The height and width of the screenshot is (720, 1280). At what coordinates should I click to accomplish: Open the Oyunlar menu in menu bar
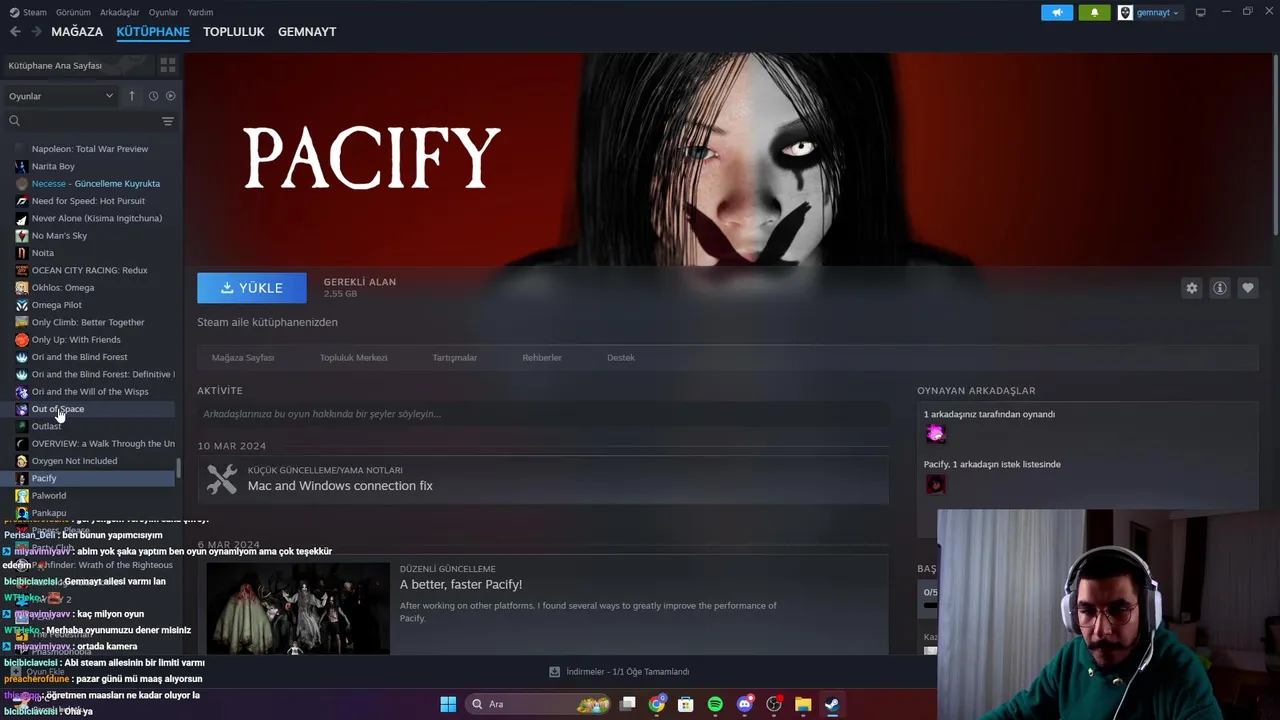pyautogui.click(x=163, y=12)
